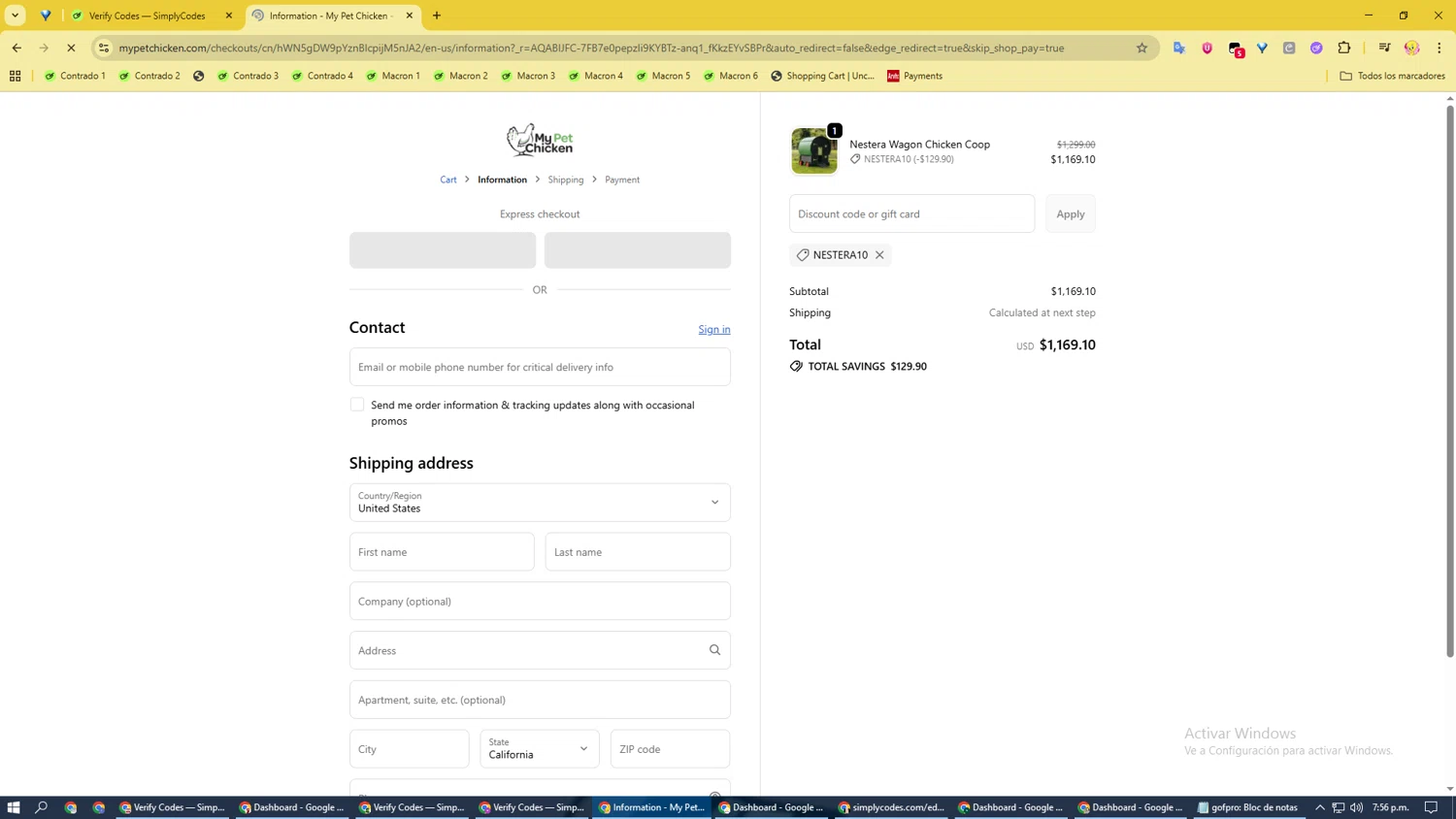Bookmark this page with the star icon
Viewport: 1456px width, 819px height.
[1142, 48]
